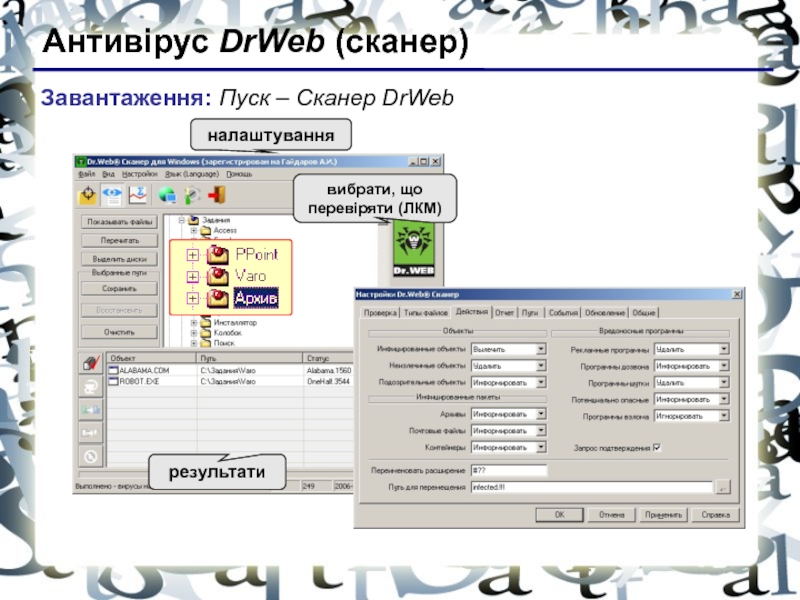Click the Задания root folder icon
Viewport: 800px width, 600px height.
click(x=193, y=220)
